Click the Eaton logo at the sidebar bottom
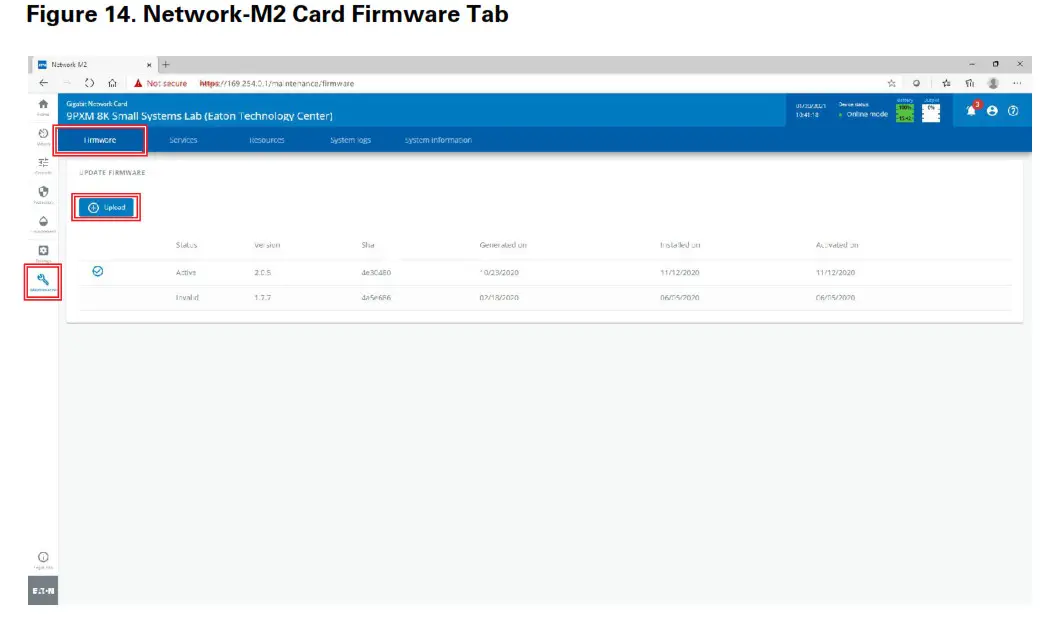 (43, 590)
